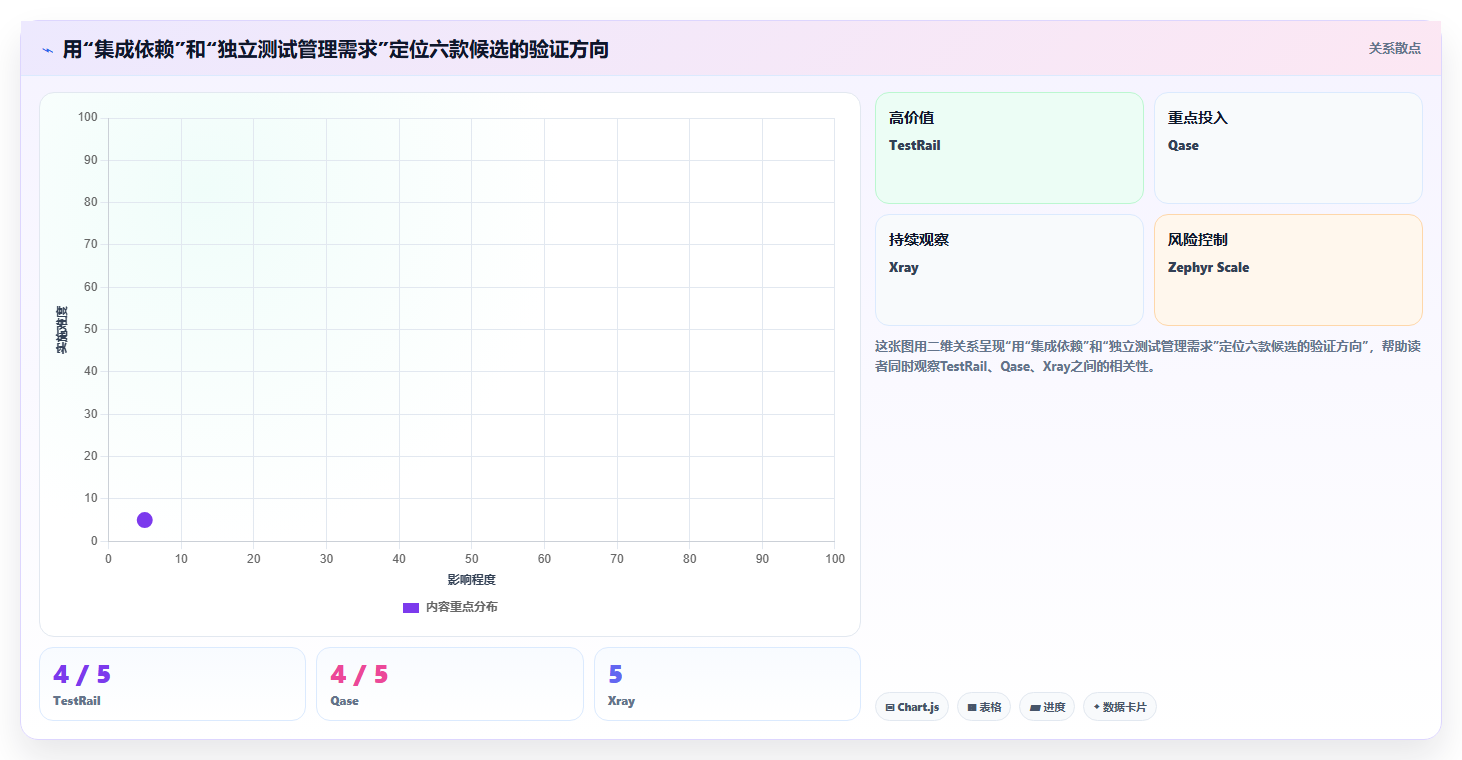1462x760 pixels.
Task: Click the purple data point on scatter chart
Action: (x=145, y=520)
